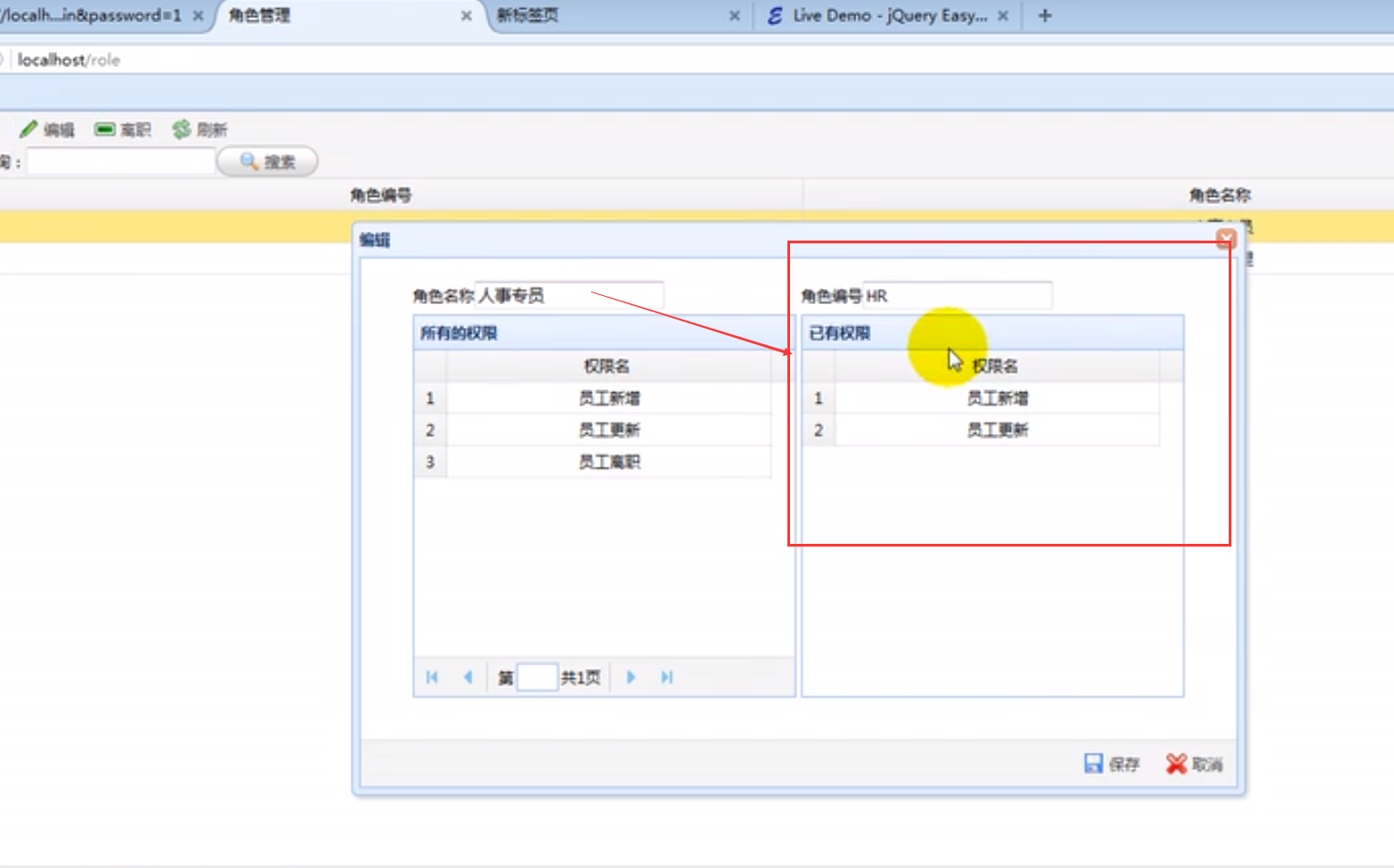The height and width of the screenshot is (868, 1394).
Task: Click the 已有权限 panel title
Action: point(840,333)
